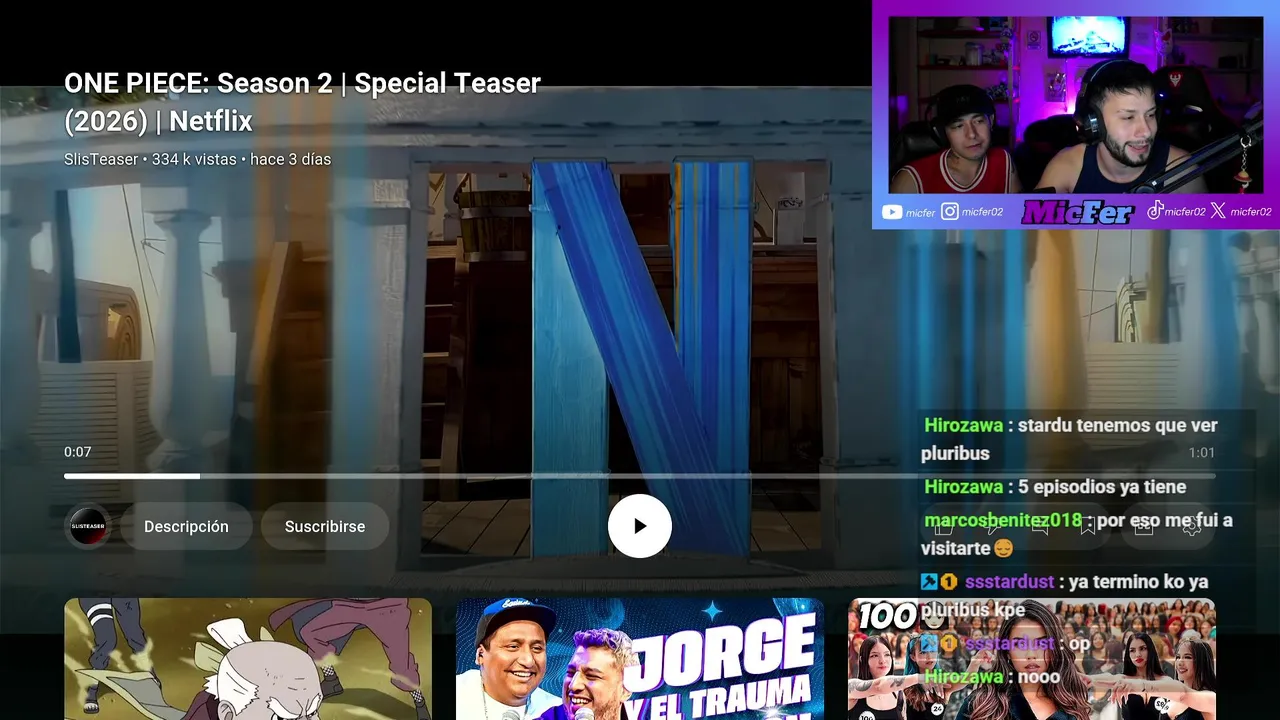The height and width of the screenshot is (720, 1280).
Task: Open the Descripción panel
Action: [186, 526]
